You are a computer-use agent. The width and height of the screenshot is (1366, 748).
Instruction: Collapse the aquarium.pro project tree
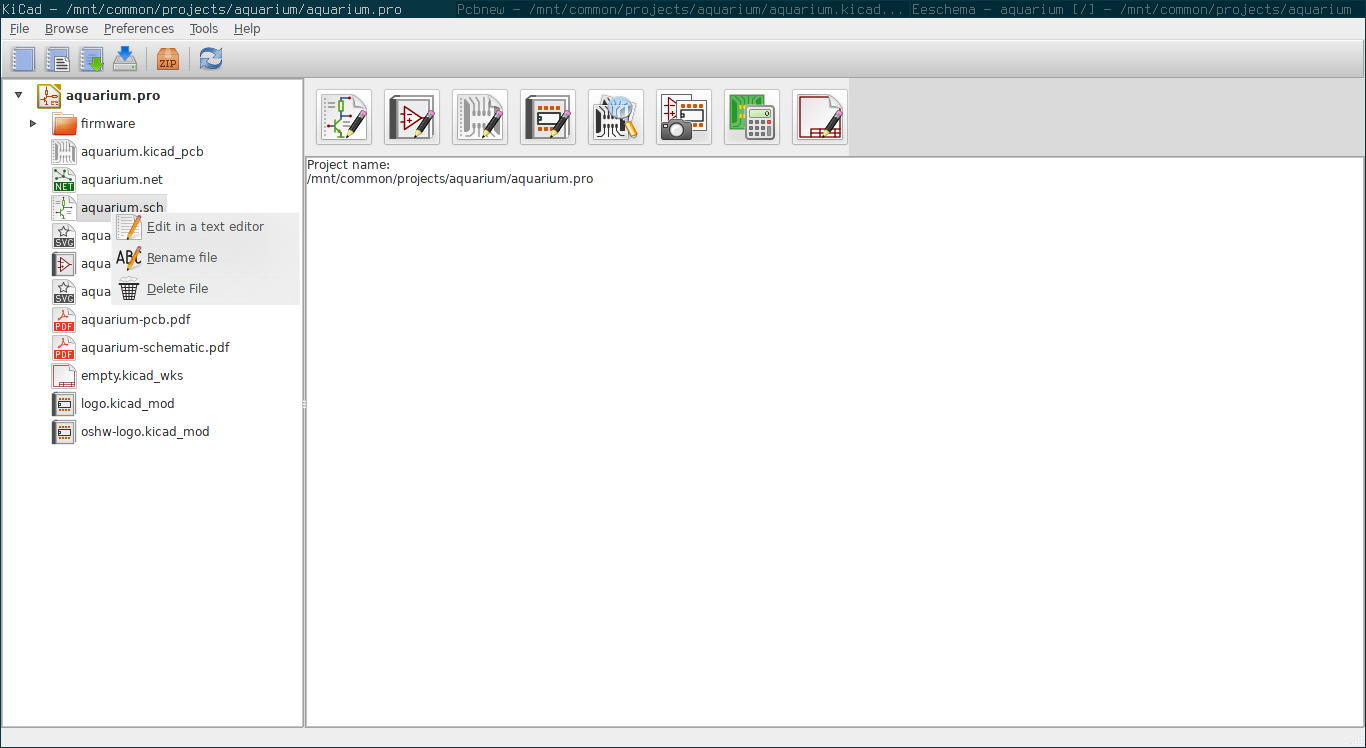tap(18, 95)
